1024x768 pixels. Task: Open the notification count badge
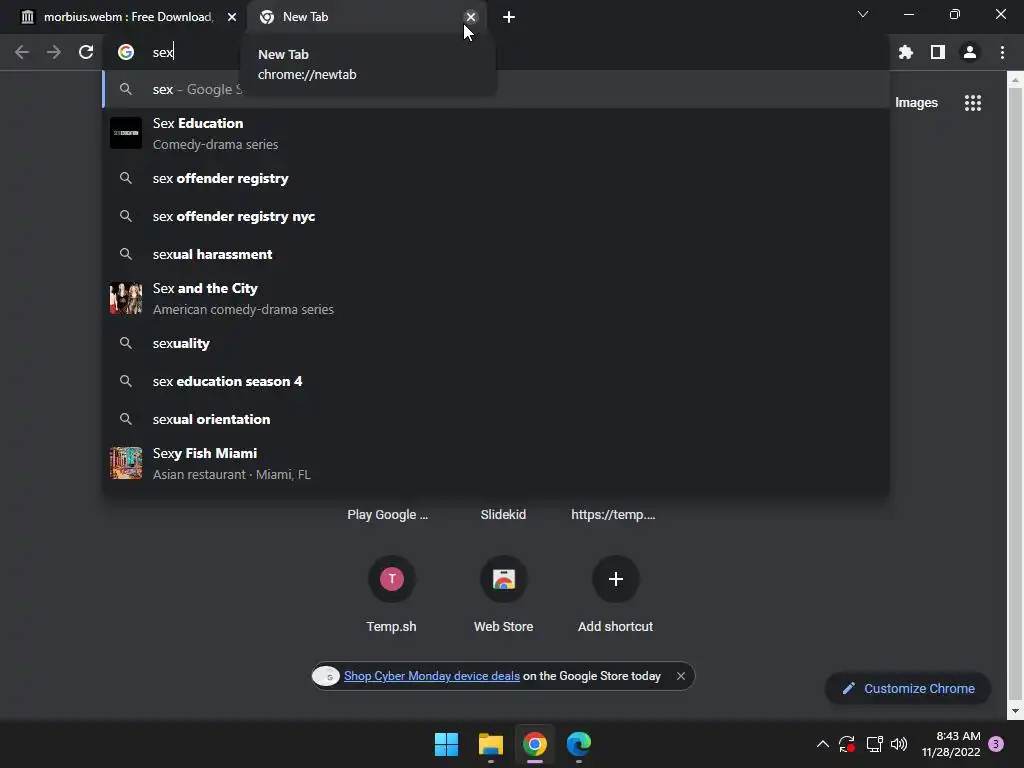[996, 744]
